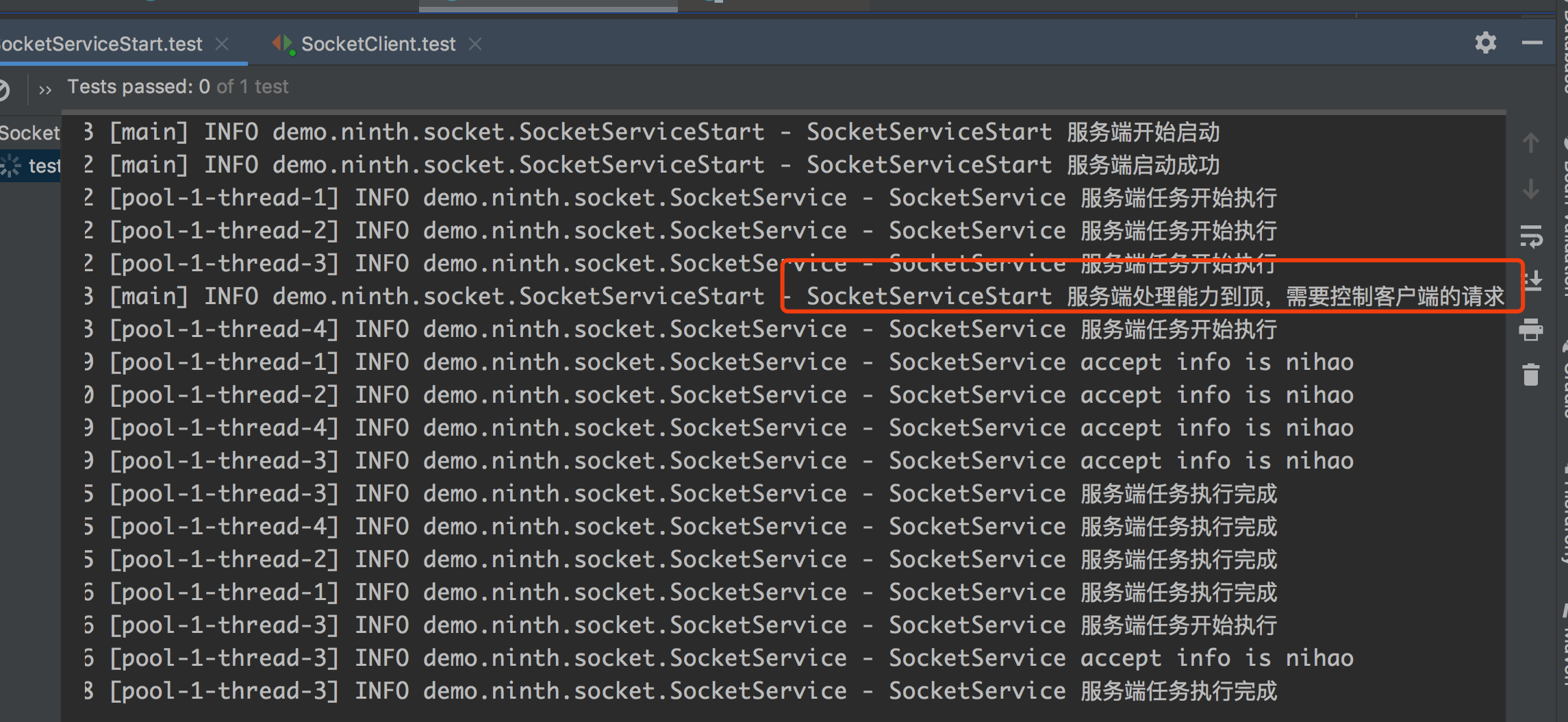The width and height of the screenshot is (1568, 722).
Task: Expand the Socket node in the test tree
Action: pos(31,132)
